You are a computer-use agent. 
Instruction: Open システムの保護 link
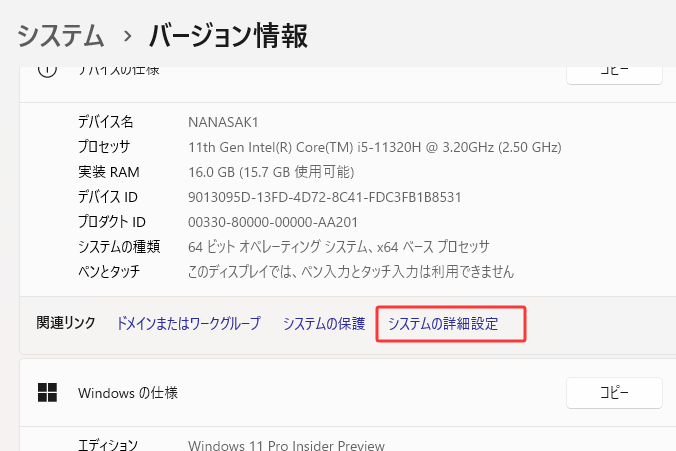(324, 323)
